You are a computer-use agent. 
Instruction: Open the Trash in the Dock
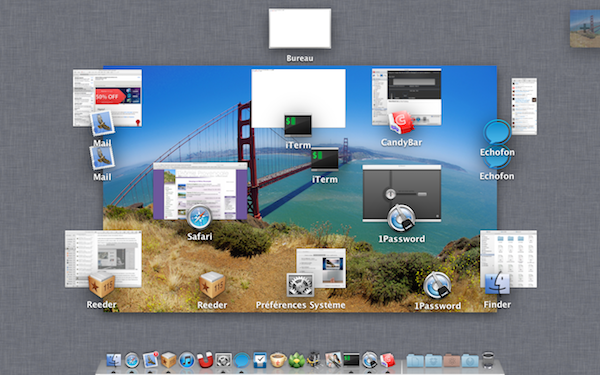point(488,360)
